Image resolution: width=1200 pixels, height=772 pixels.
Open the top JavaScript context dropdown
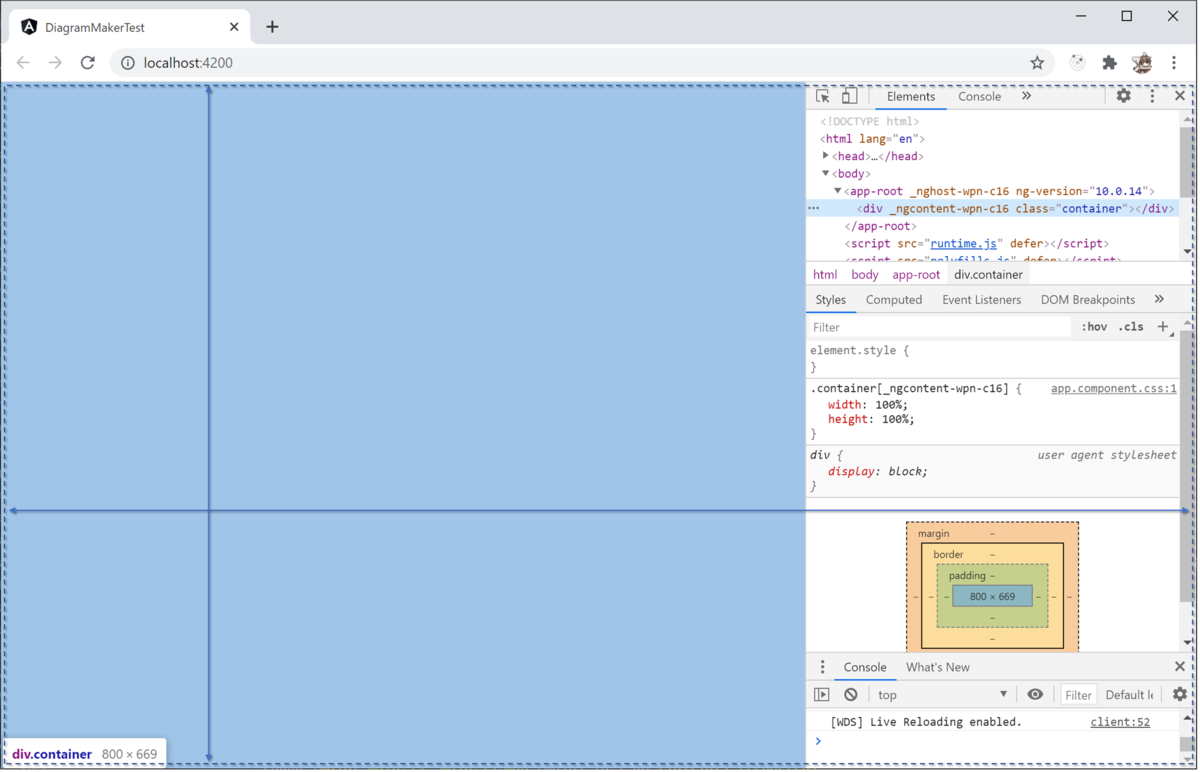[x=943, y=695]
